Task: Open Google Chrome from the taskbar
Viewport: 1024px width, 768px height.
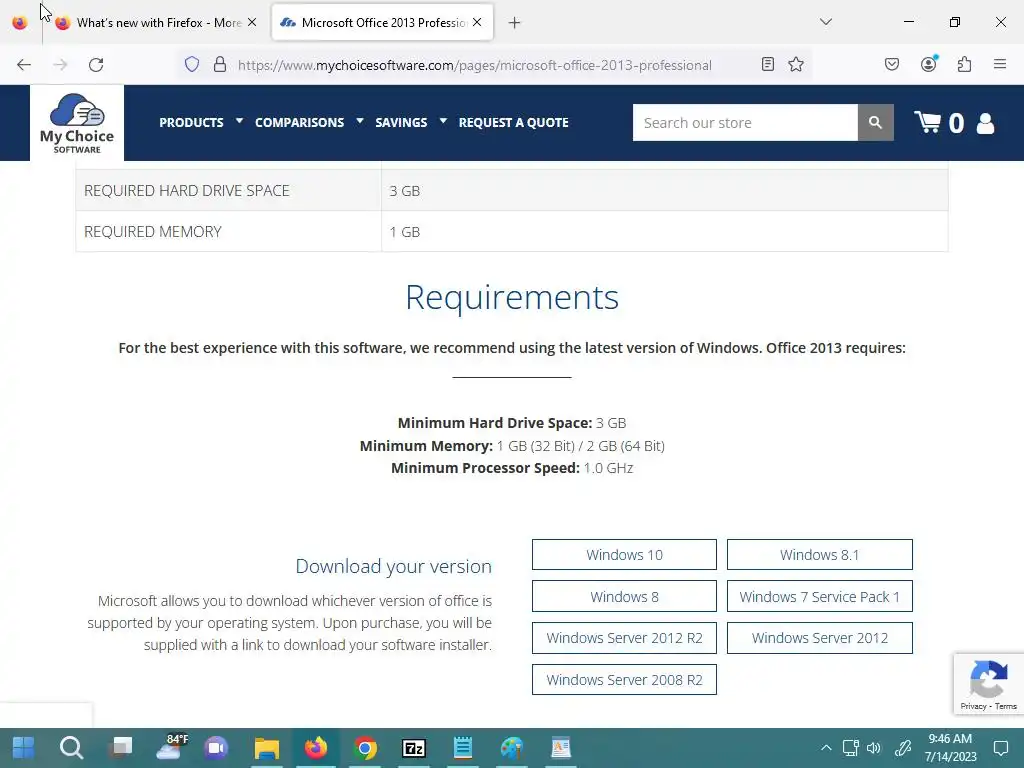Action: click(365, 748)
